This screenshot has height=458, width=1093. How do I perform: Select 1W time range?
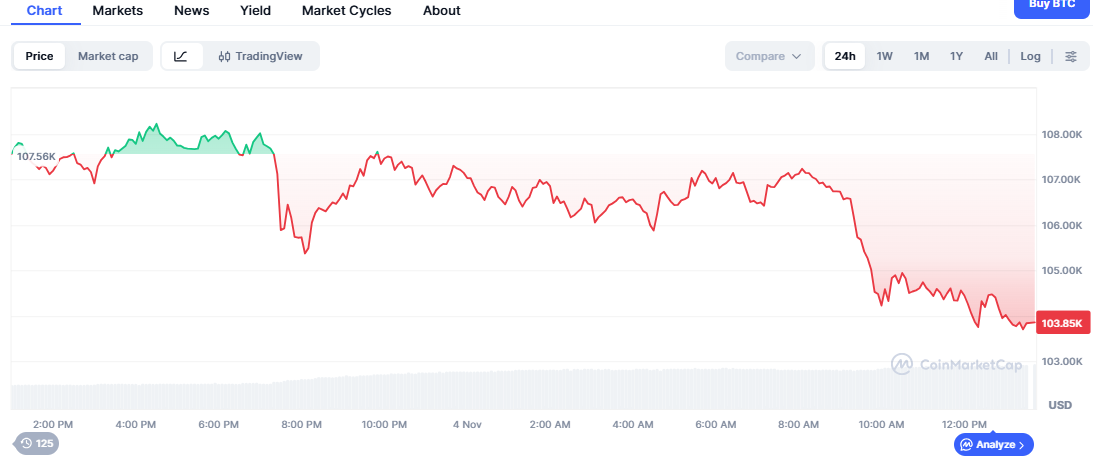[x=885, y=56]
